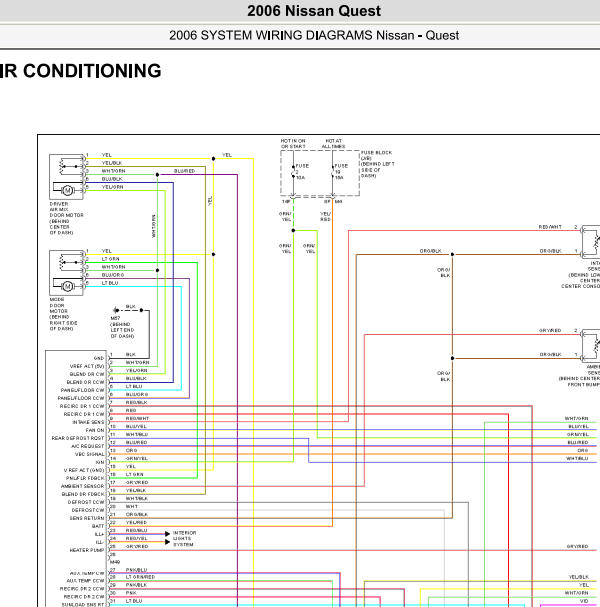
Task: Click the "AUX TEMP CCW" pin label
Action: (86, 581)
